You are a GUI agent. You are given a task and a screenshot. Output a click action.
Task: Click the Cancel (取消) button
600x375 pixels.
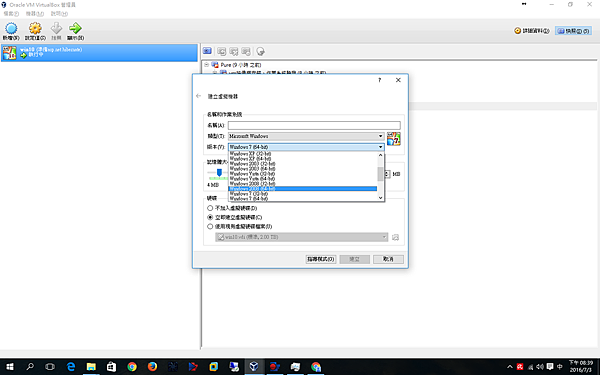point(388,259)
